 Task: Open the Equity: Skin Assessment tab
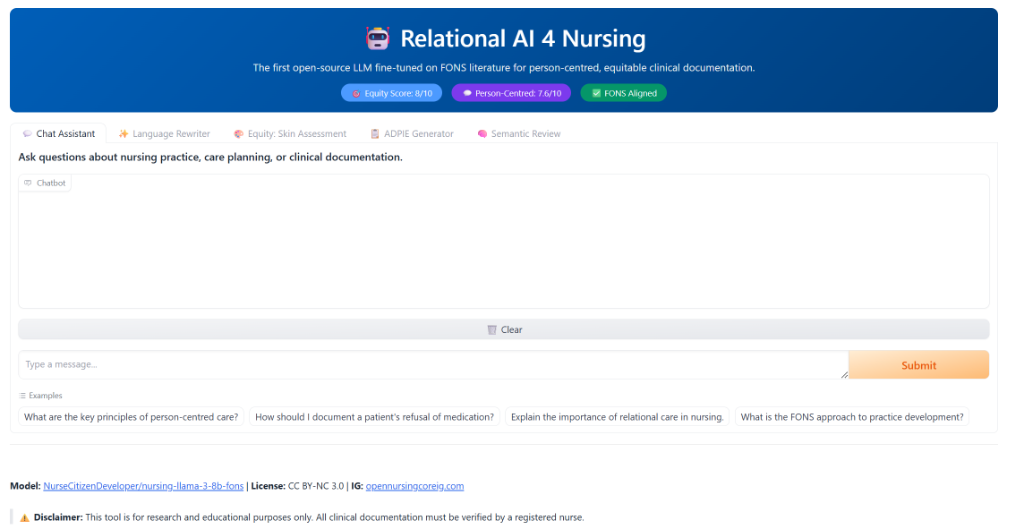(290, 134)
